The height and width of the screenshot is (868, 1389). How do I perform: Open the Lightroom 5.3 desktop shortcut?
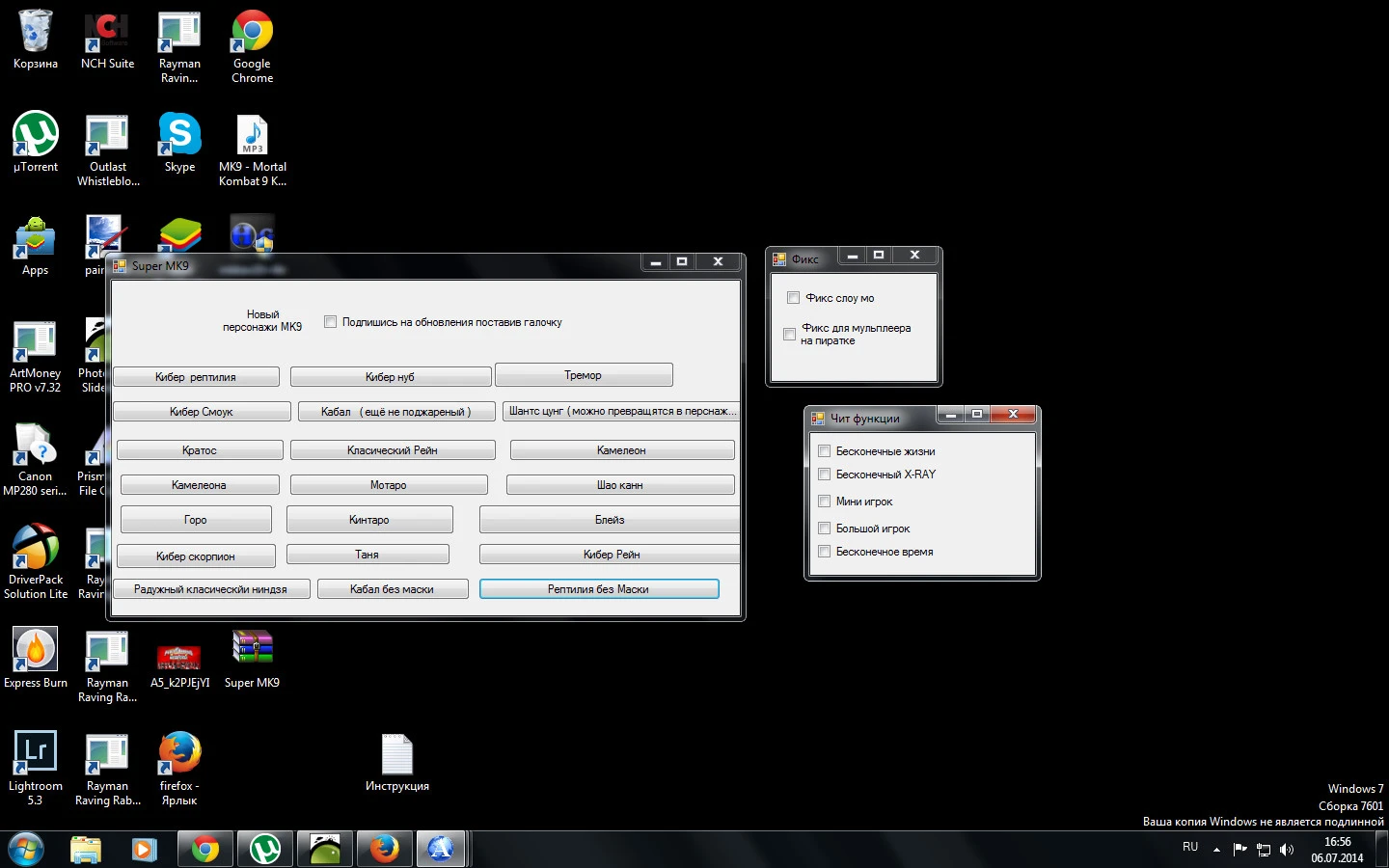[36, 753]
